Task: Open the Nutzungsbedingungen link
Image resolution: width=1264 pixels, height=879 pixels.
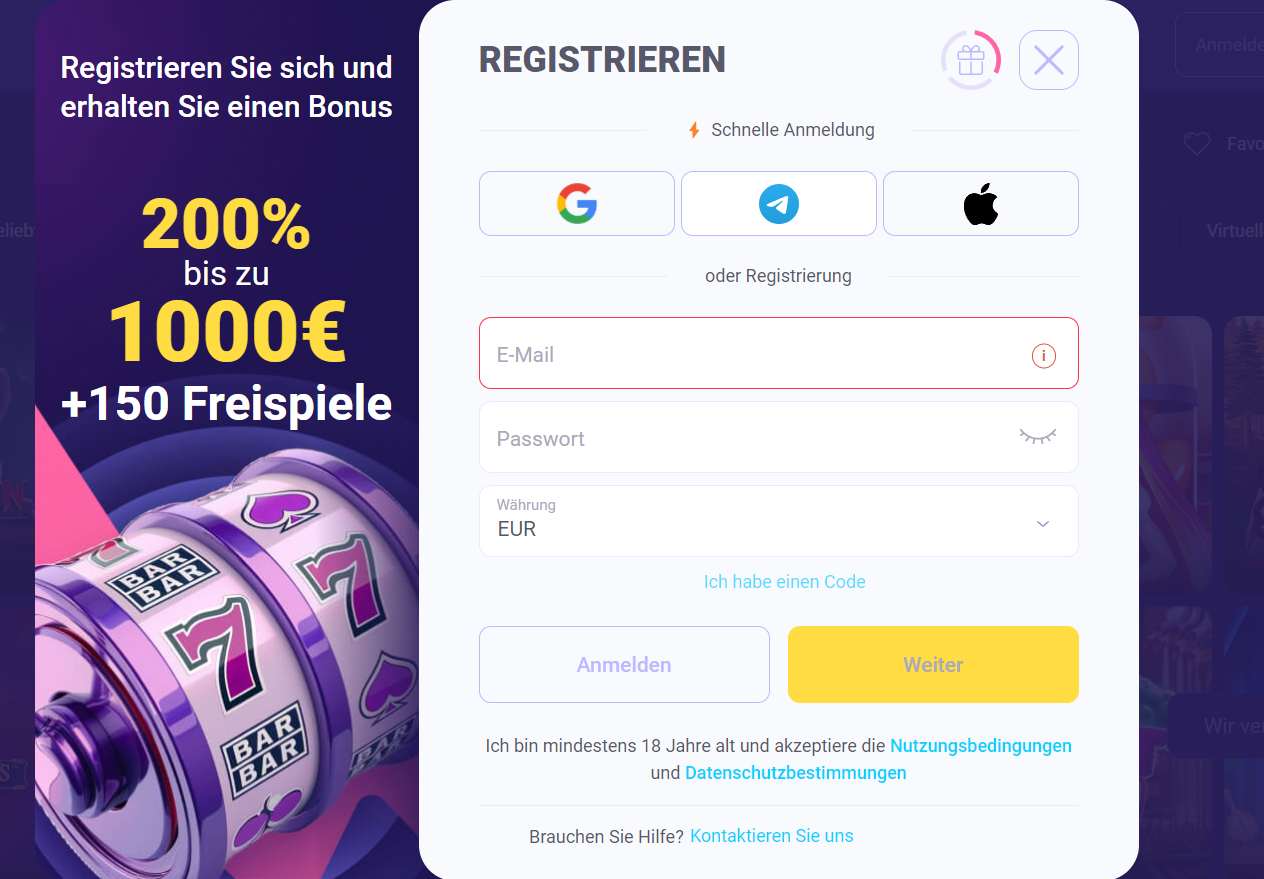Action: coord(981,746)
